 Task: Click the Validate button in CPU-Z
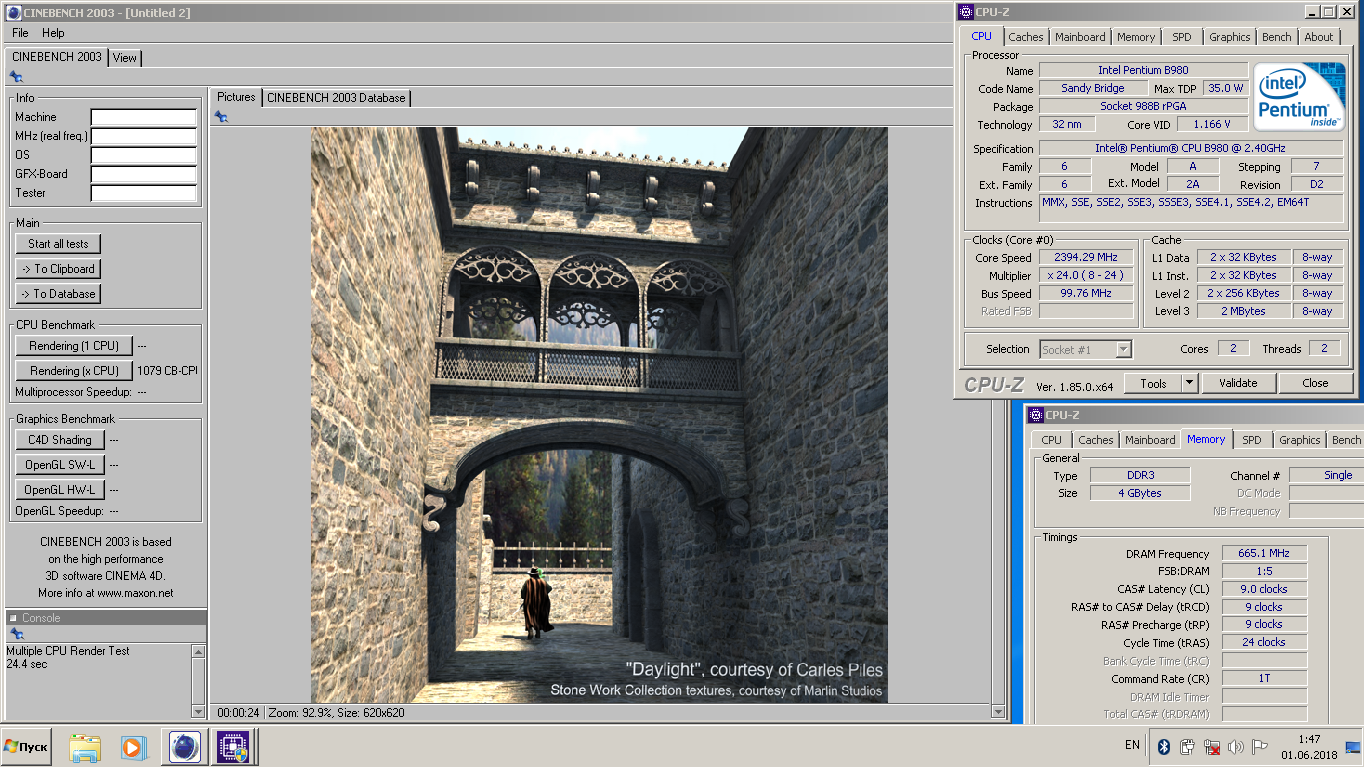[x=1237, y=383]
